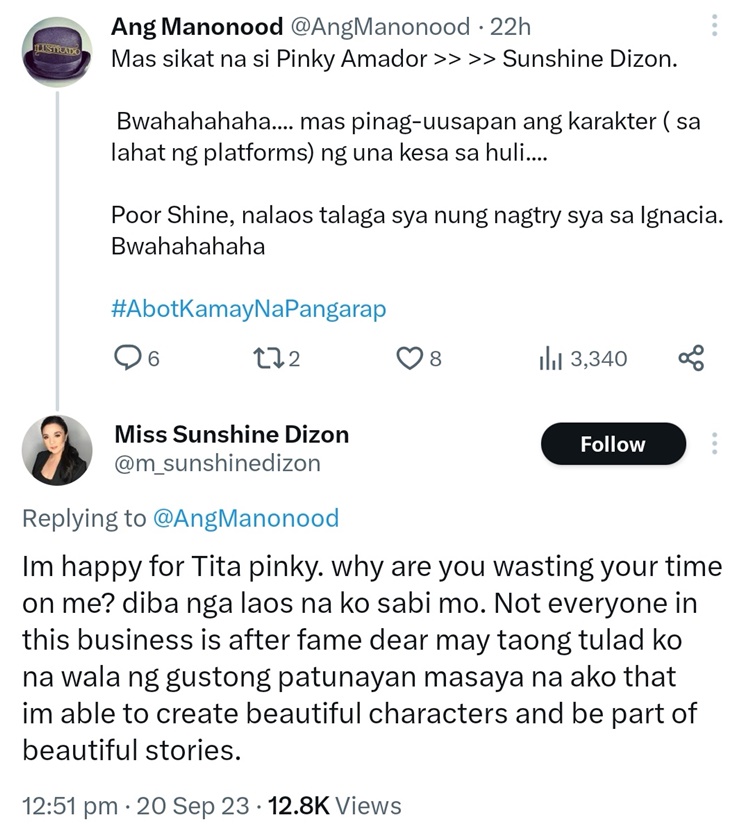Open more options beside the Follow button

point(714,444)
